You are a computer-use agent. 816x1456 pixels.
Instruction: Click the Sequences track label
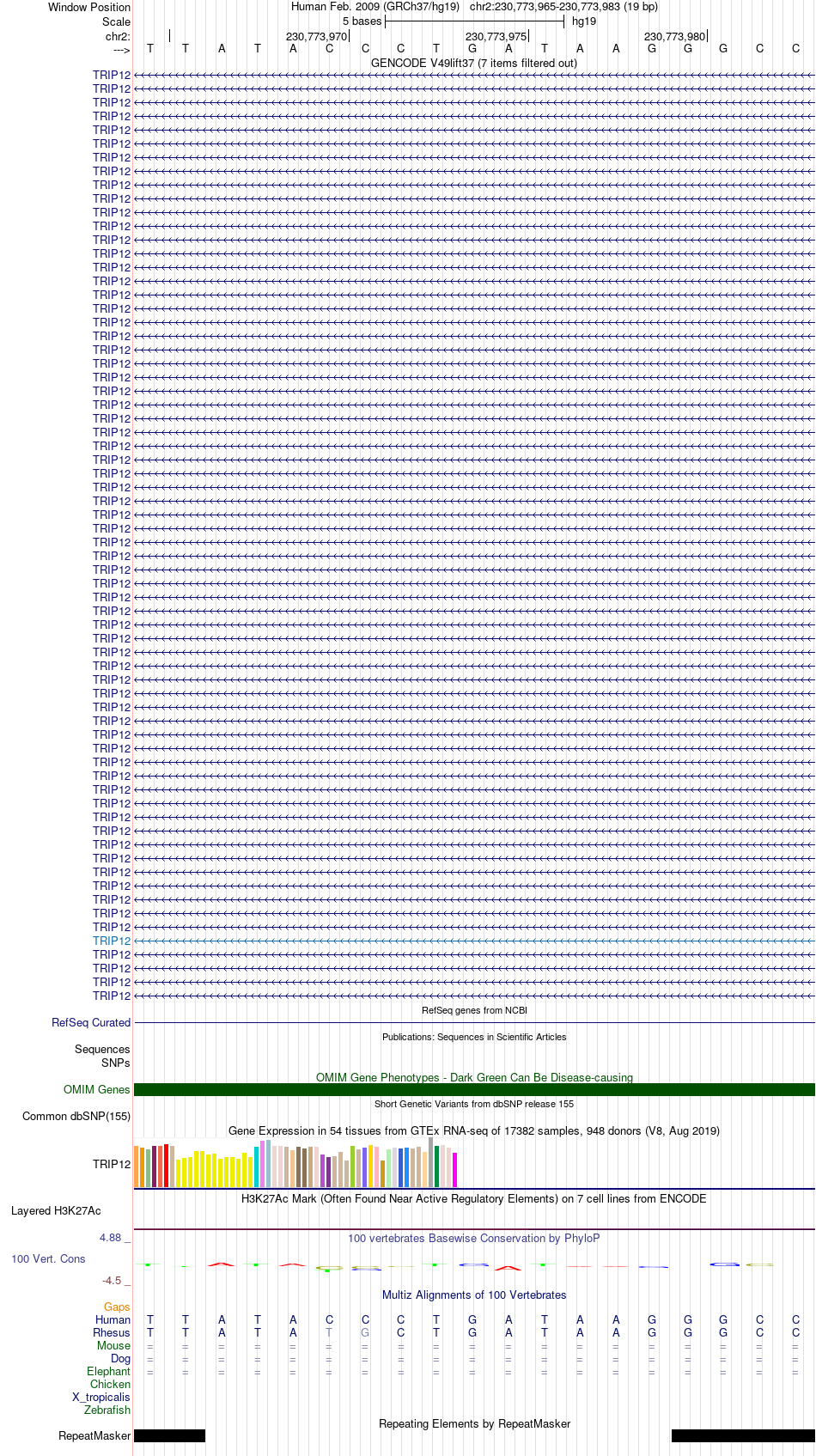(102, 1049)
